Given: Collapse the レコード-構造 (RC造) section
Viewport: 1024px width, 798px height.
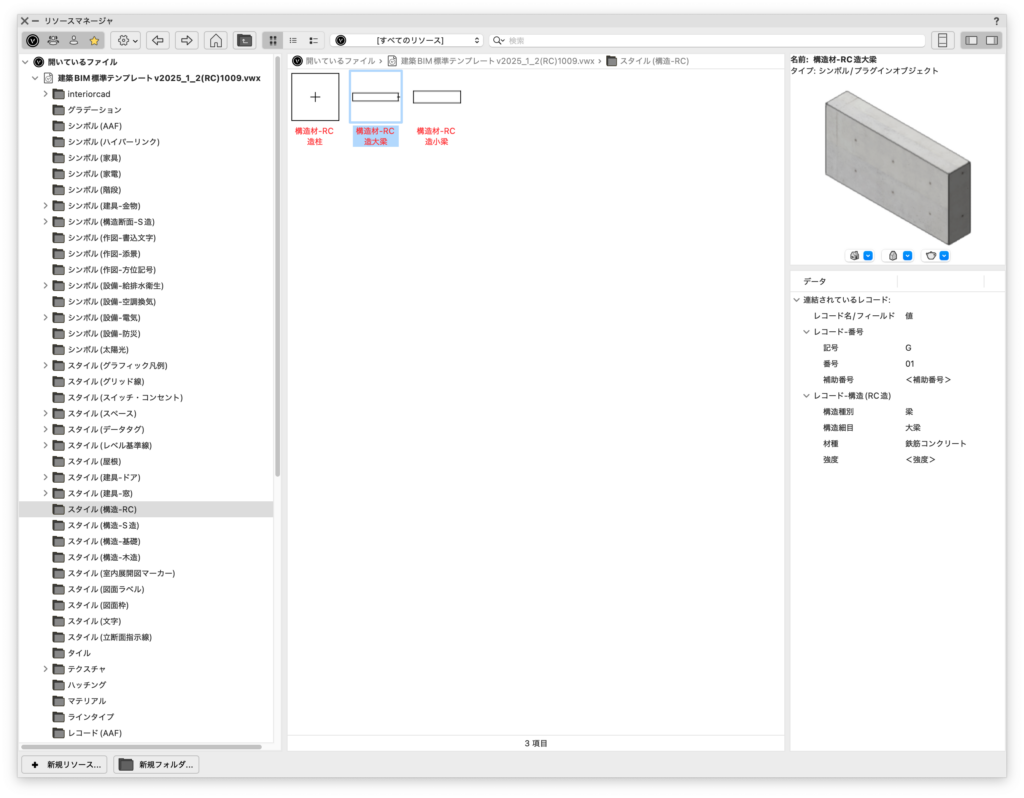Looking at the screenshot, I should click(807, 395).
